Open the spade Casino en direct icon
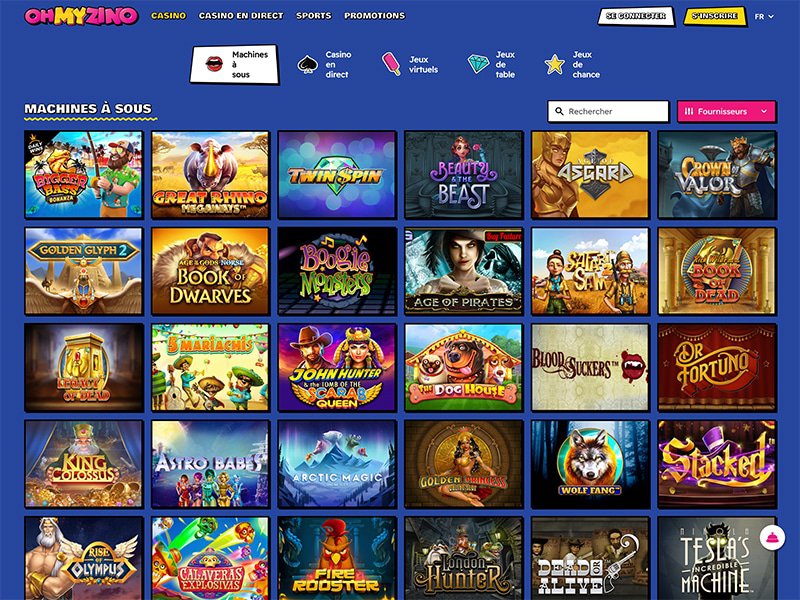This screenshot has width=800, height=600. [308, 65]
